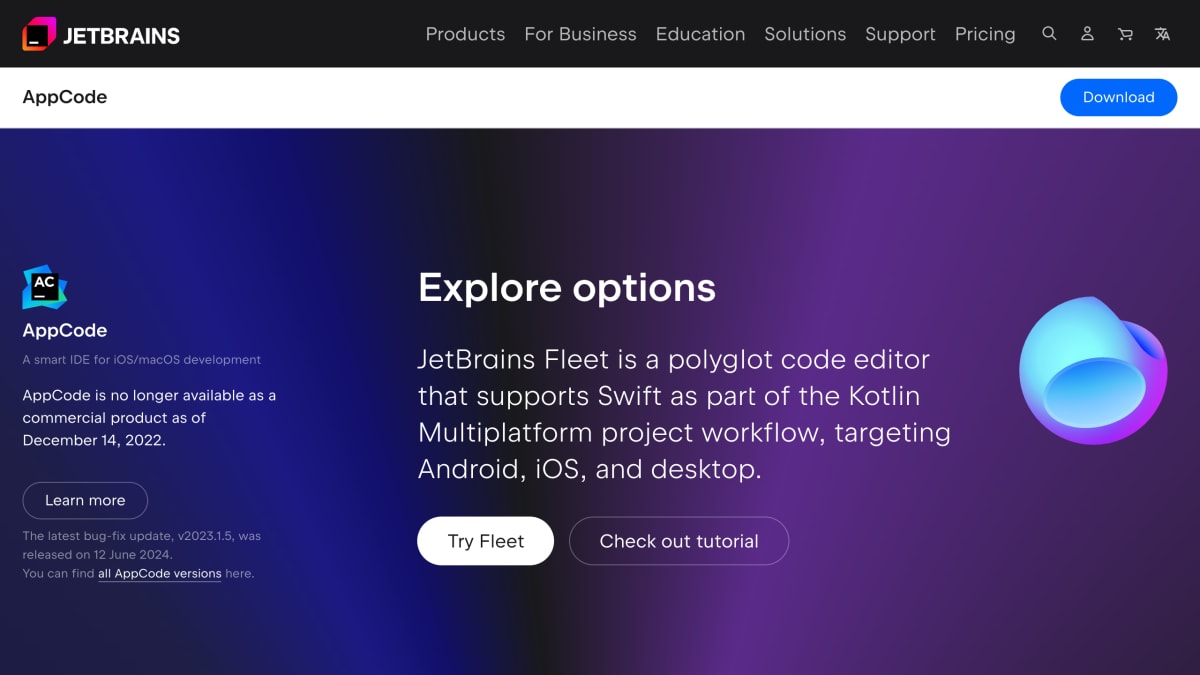Open the Products menu
This screenshot has height=675, width=1200.
coord(465,34)
